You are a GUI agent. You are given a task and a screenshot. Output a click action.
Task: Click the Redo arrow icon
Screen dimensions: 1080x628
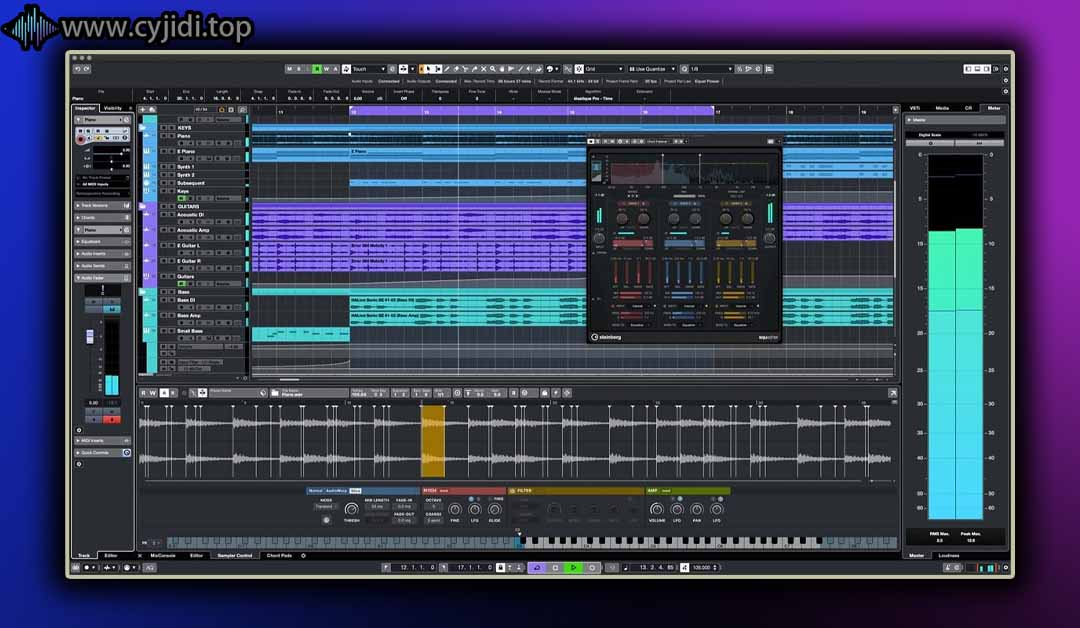click(86, 69)
